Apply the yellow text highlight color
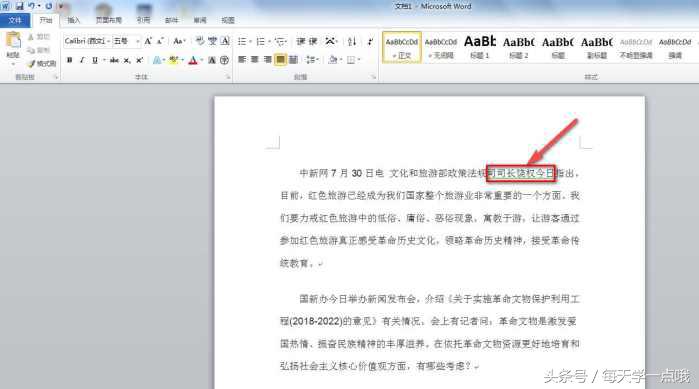 (x=173, y=60)
